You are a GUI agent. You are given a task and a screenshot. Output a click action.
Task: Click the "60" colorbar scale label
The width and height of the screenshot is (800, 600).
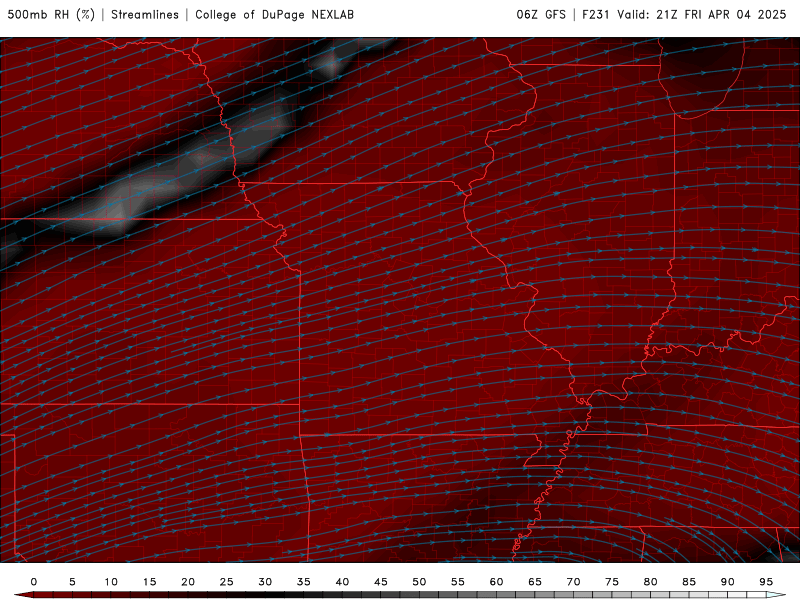[496, 582]
